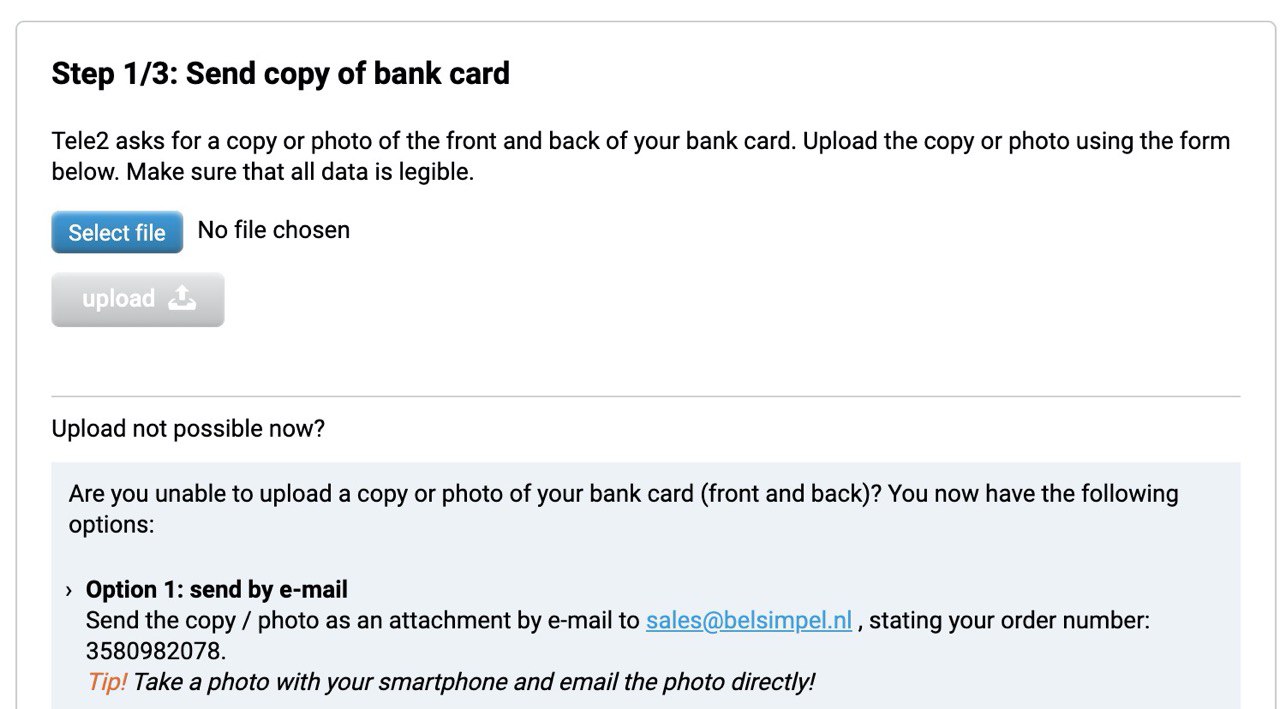Click the upload tray arrow icon
The width and height of the screenshot is (1280, 709).
[x=182, y=298]
